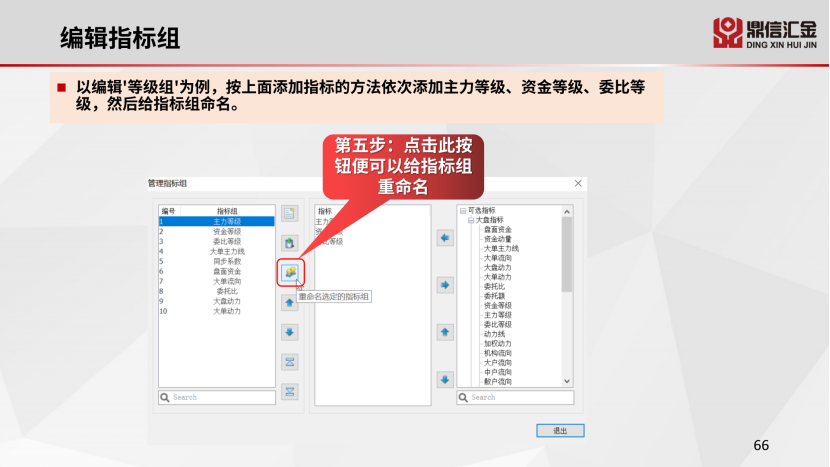This screenshot has width=830, height=467.
Task: Click the 退出 button
Action: [560, 430]
